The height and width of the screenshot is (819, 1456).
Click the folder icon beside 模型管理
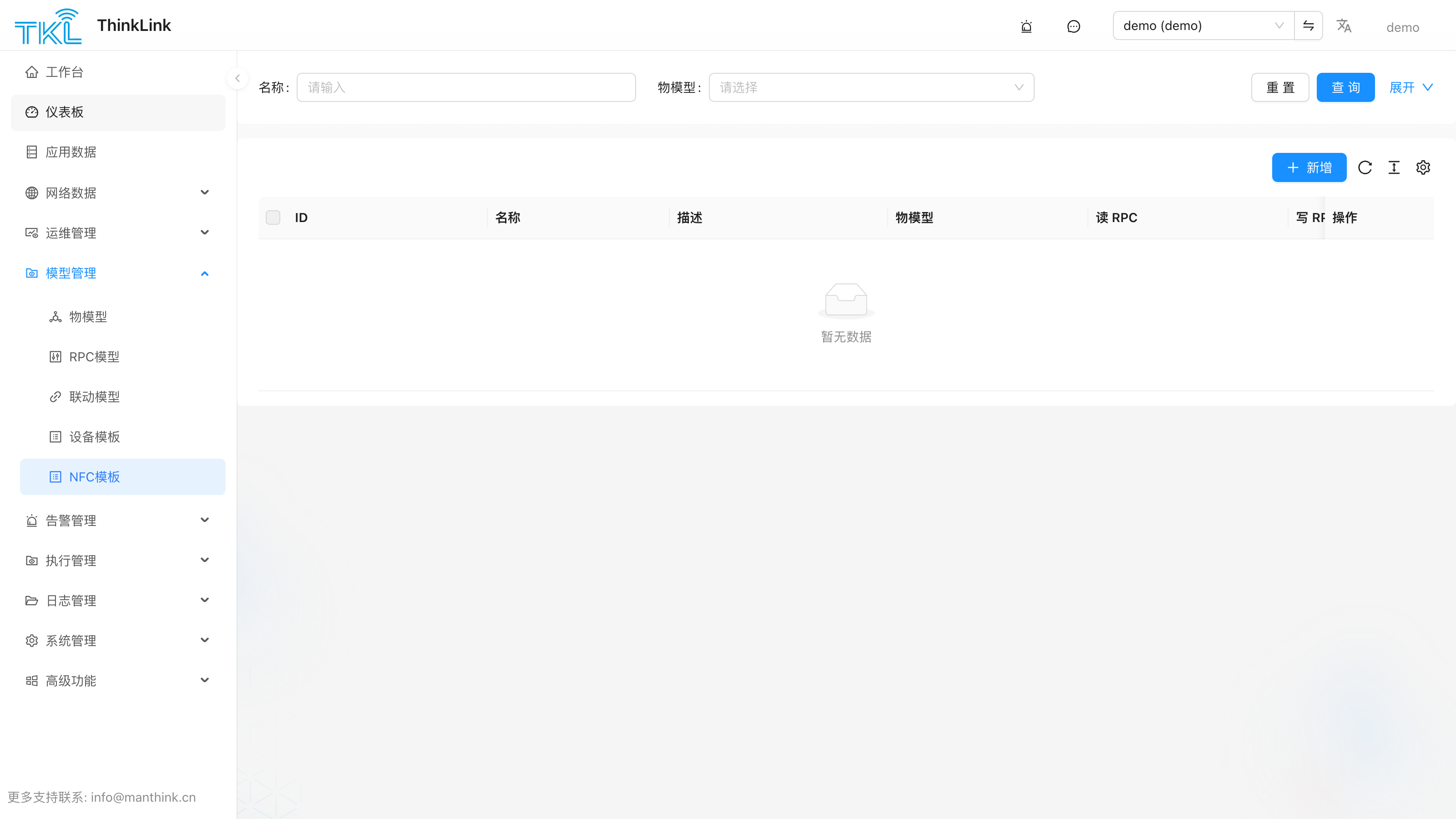32,273
